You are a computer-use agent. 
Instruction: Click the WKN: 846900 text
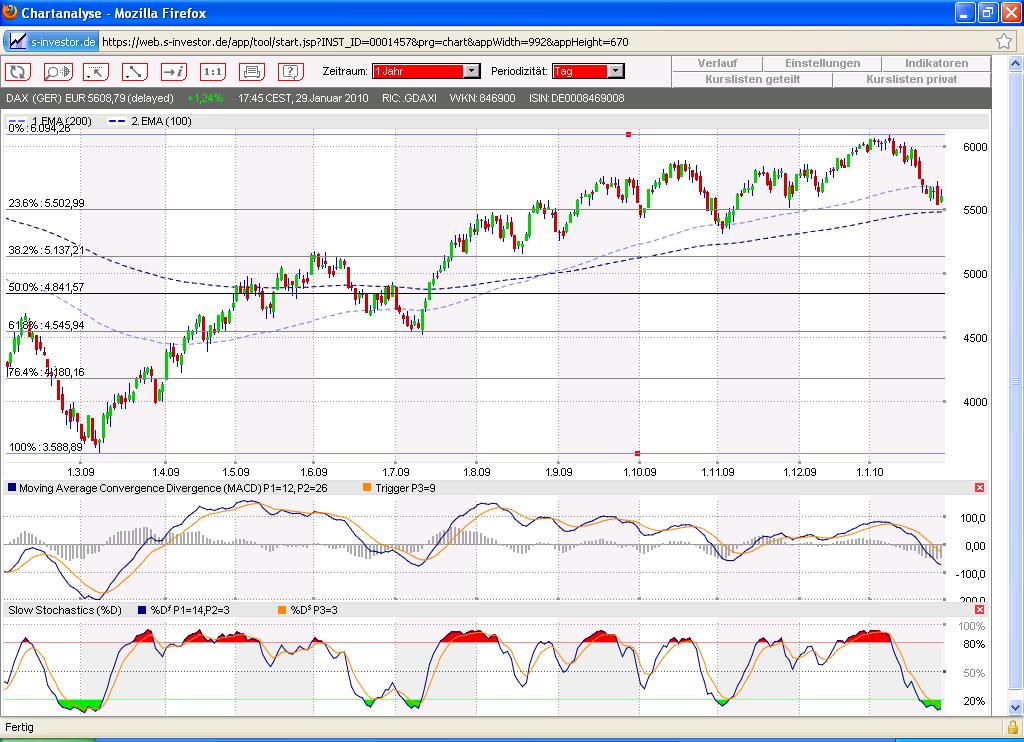tap(483, 98)
